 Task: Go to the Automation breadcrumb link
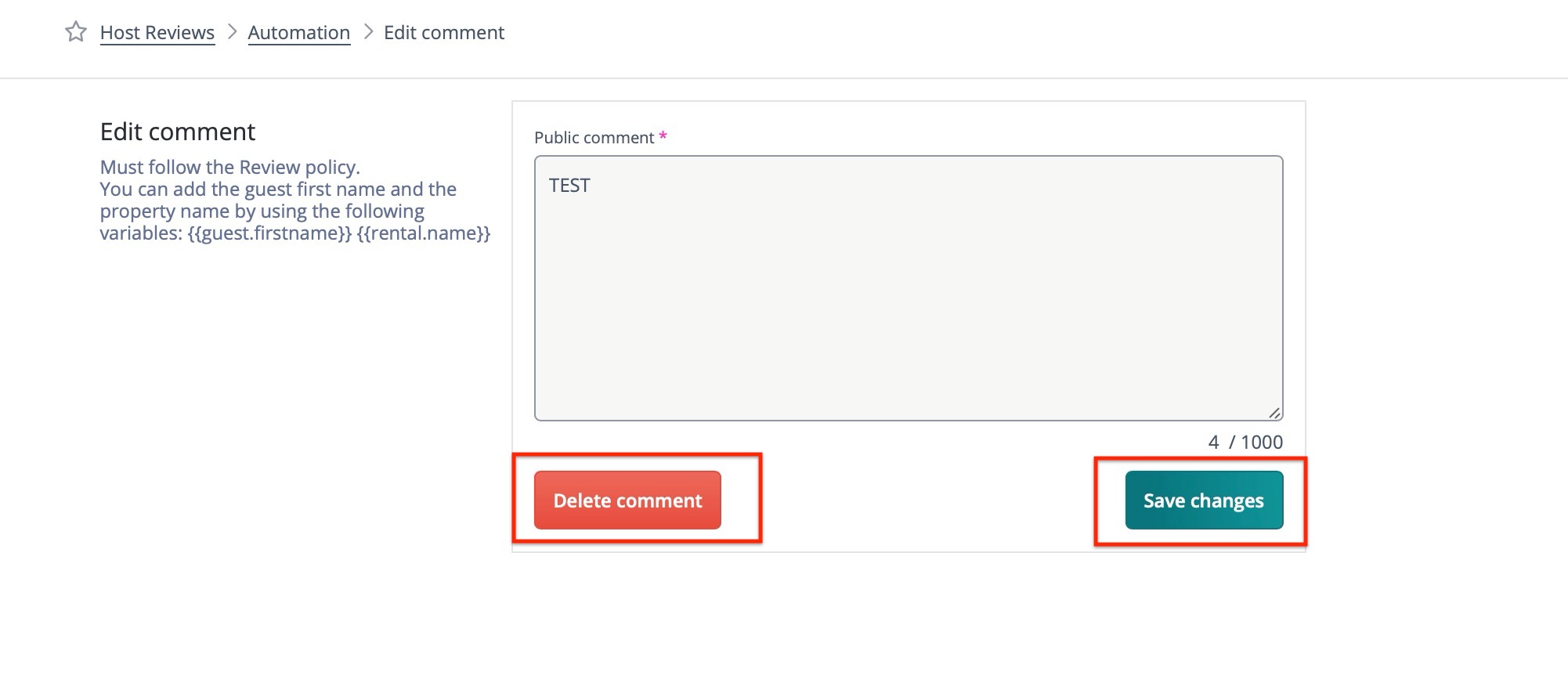coord(298,33)
